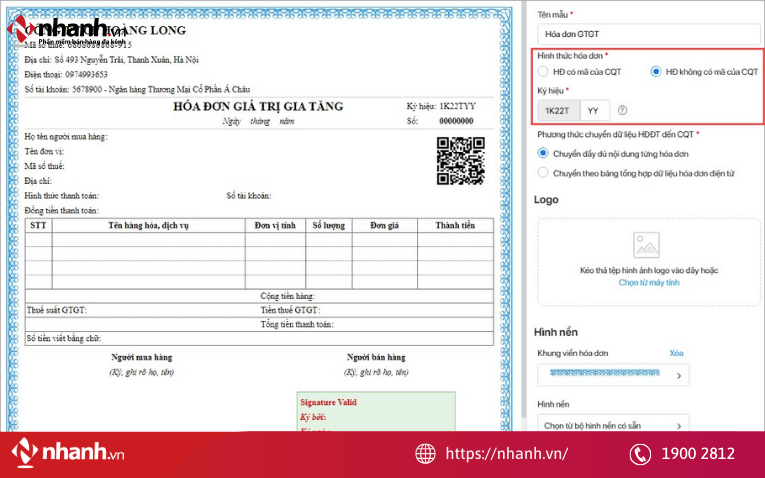Click Số tiền viết bằng chữ row

259,339
